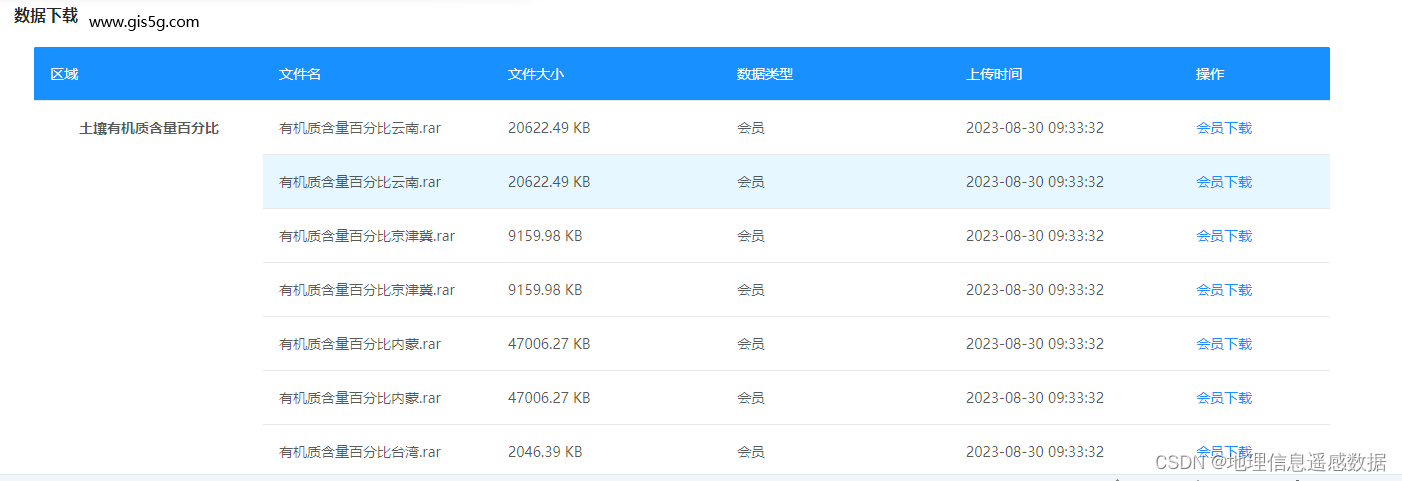Select the 区域 column header

[64, 74]
